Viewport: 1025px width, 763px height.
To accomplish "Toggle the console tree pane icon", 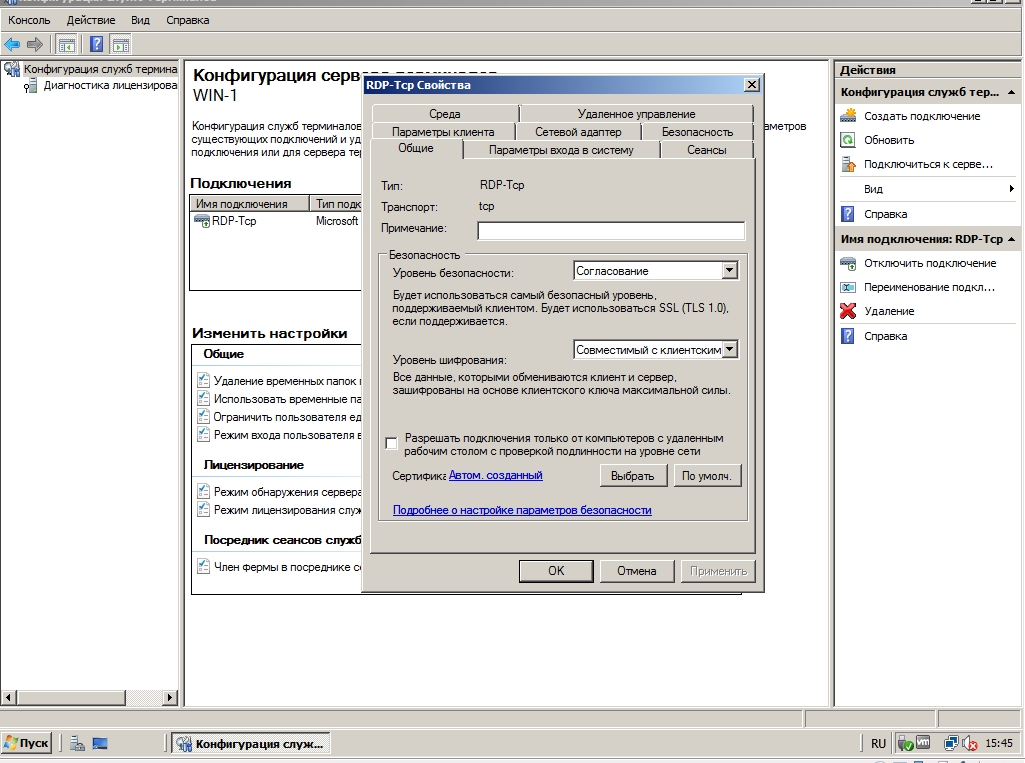I will 67,44.
